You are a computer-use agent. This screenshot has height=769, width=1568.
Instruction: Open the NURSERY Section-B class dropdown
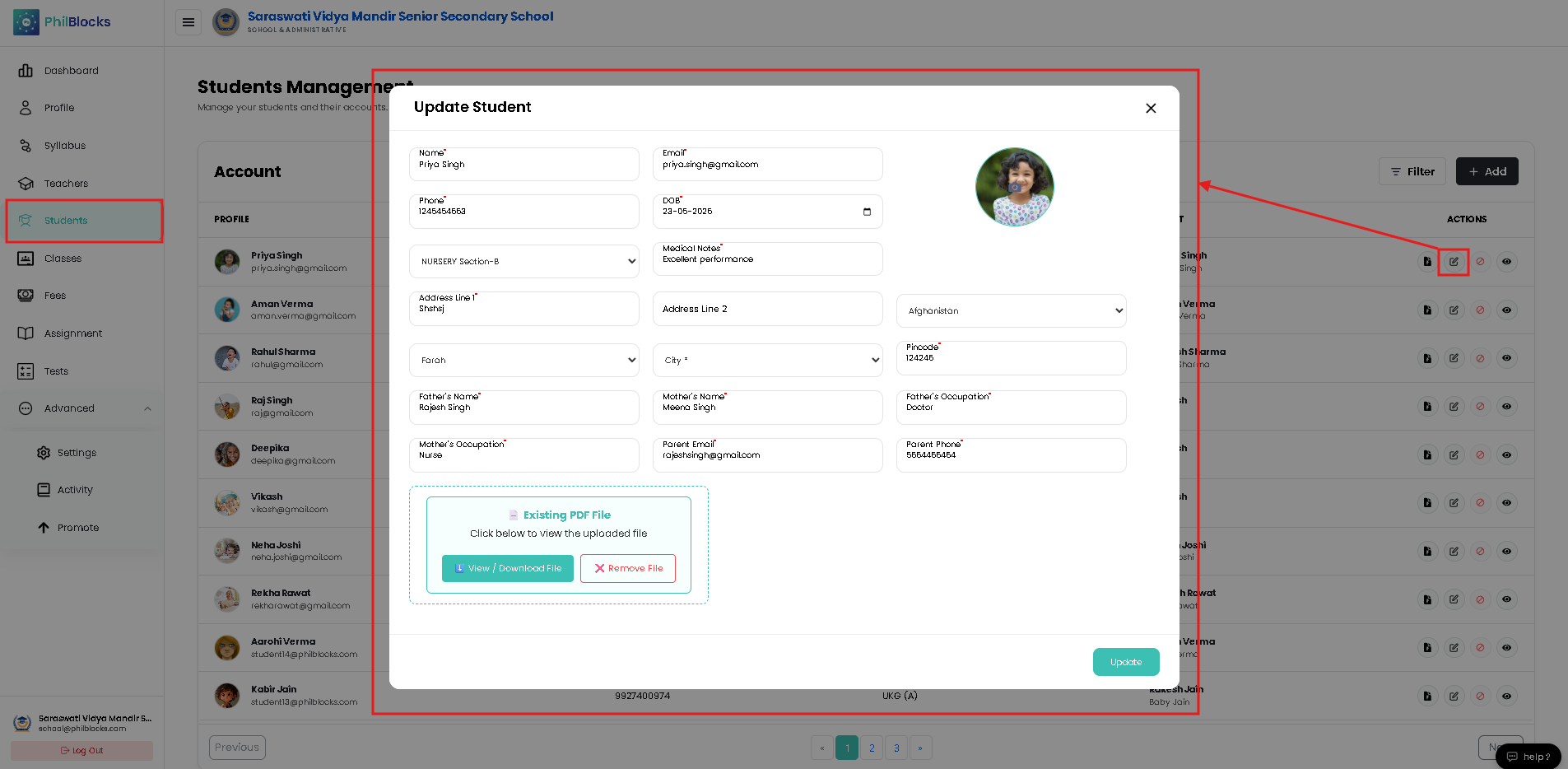click(524, 262)
